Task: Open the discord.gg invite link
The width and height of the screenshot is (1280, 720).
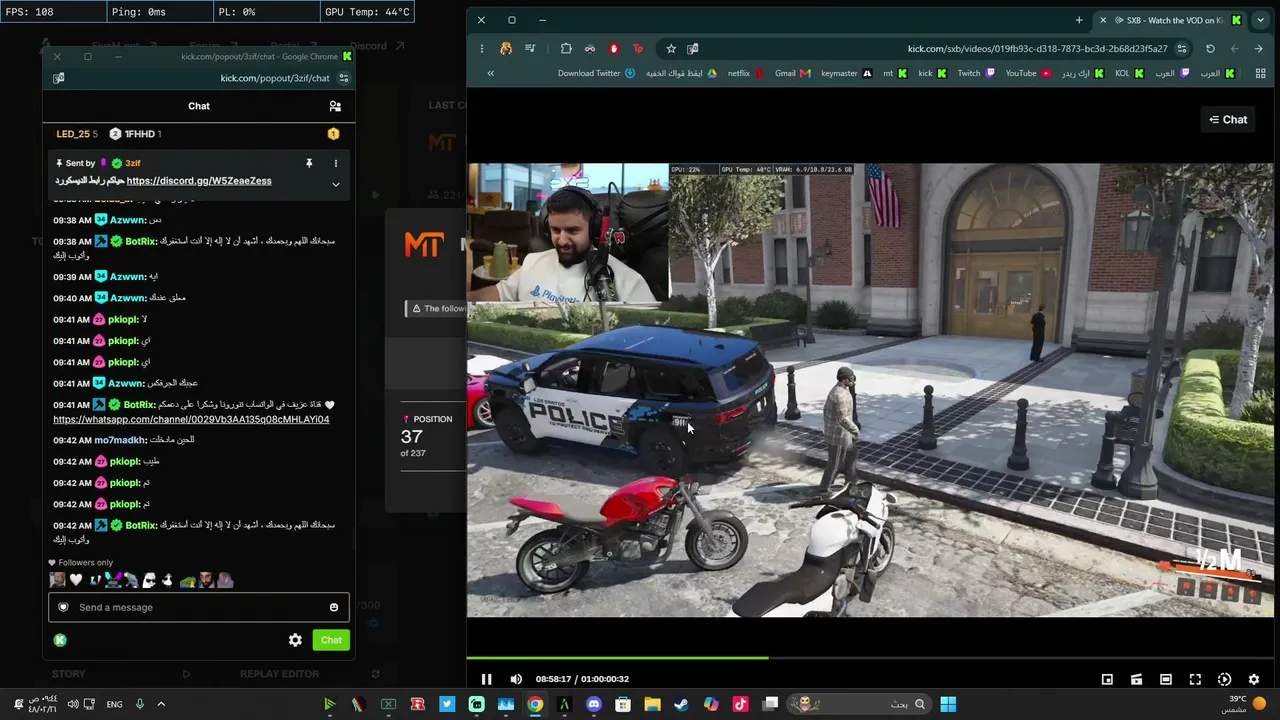Action: pos(199,181)
